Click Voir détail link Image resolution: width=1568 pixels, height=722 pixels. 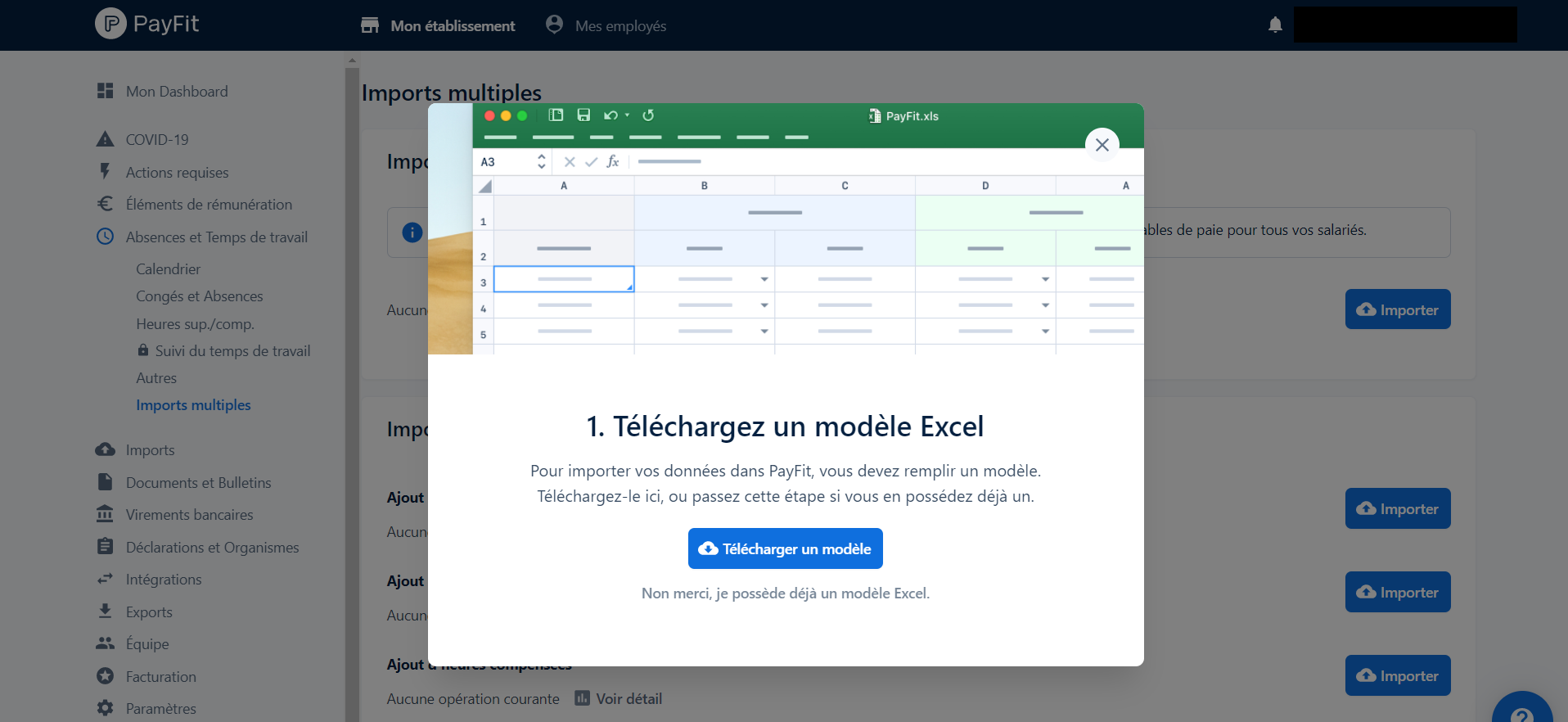(629, 698)
